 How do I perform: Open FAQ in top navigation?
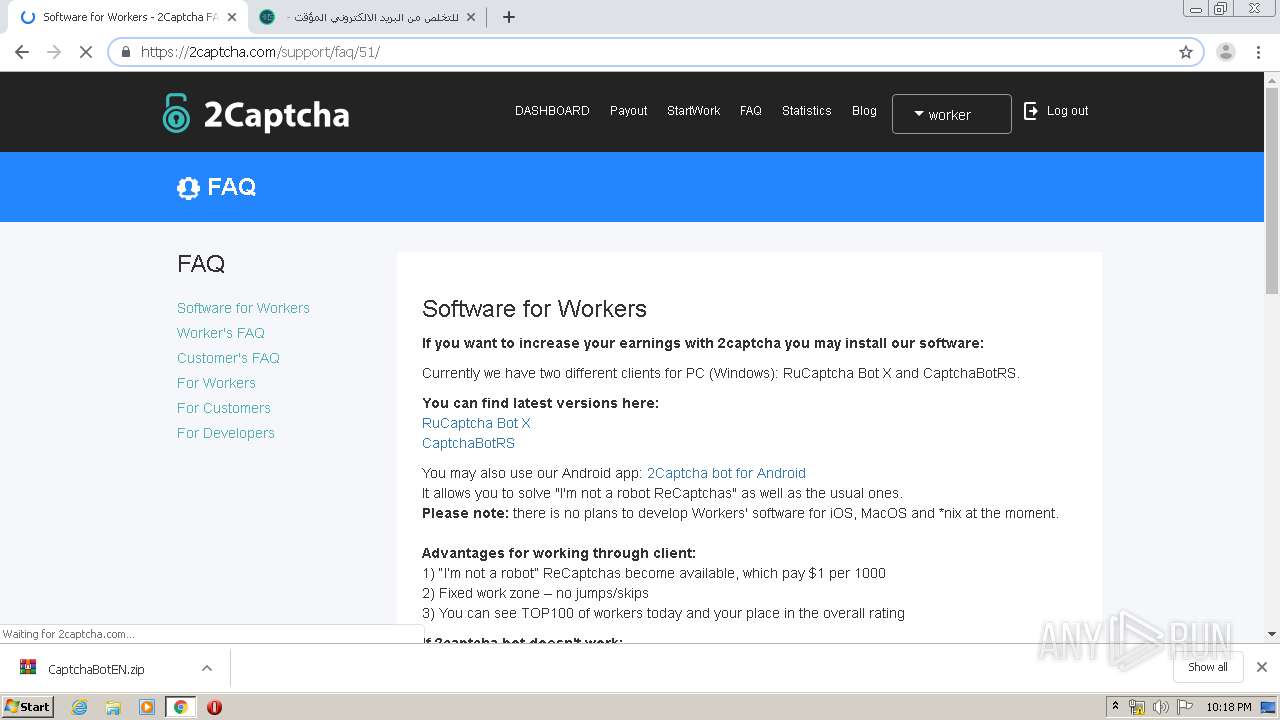[751, 111]
